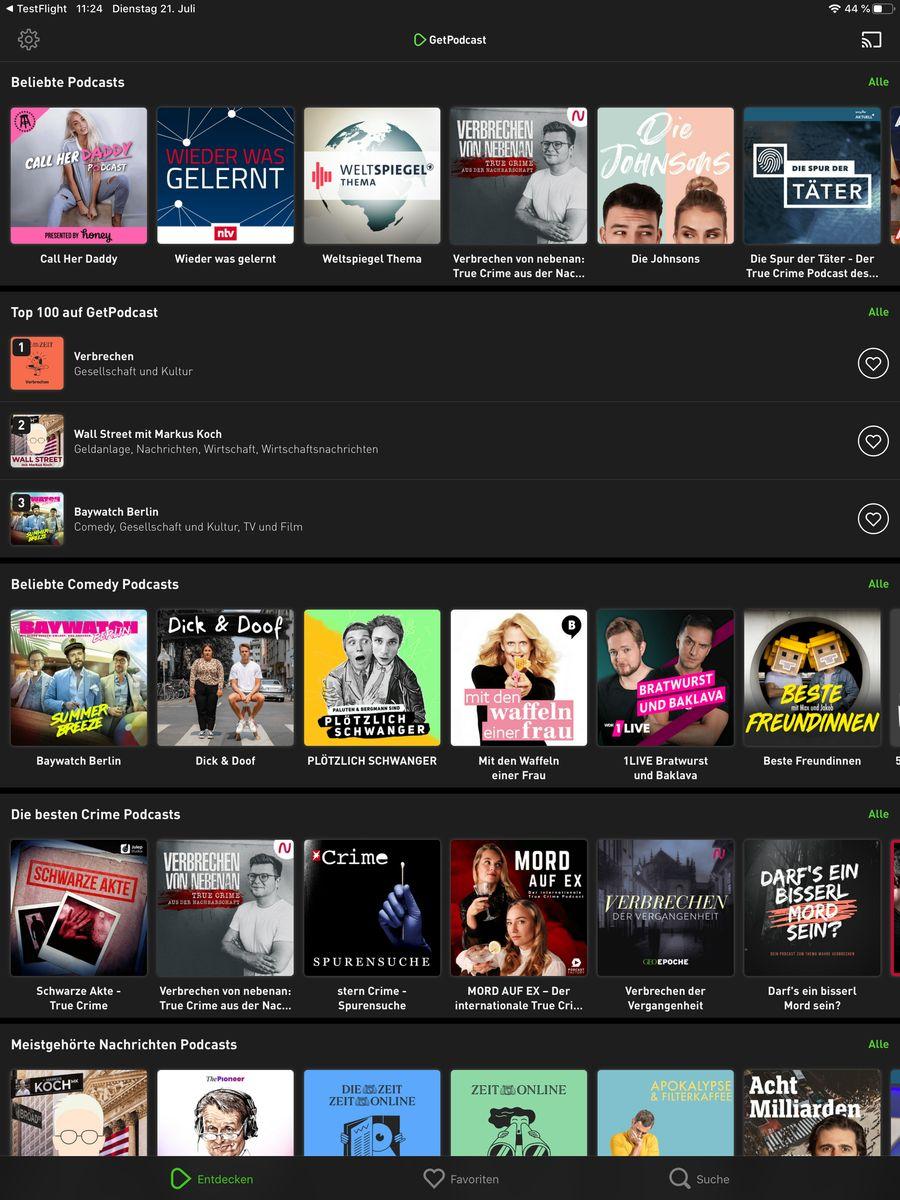Open Weltspiegel Thema cover
900x1200 pixels.
coord(372,176)
